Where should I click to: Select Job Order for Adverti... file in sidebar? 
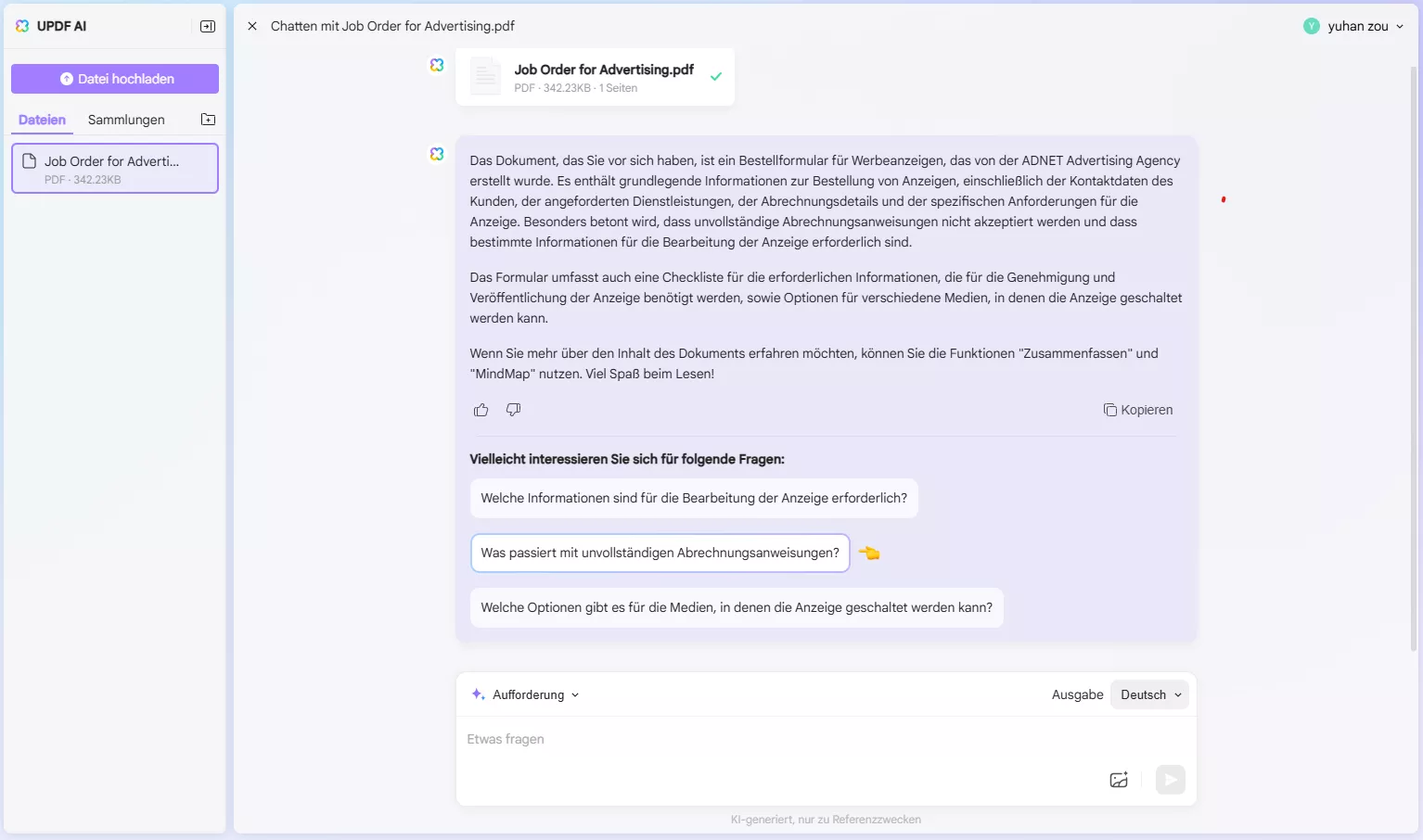(x=115, y=168)
